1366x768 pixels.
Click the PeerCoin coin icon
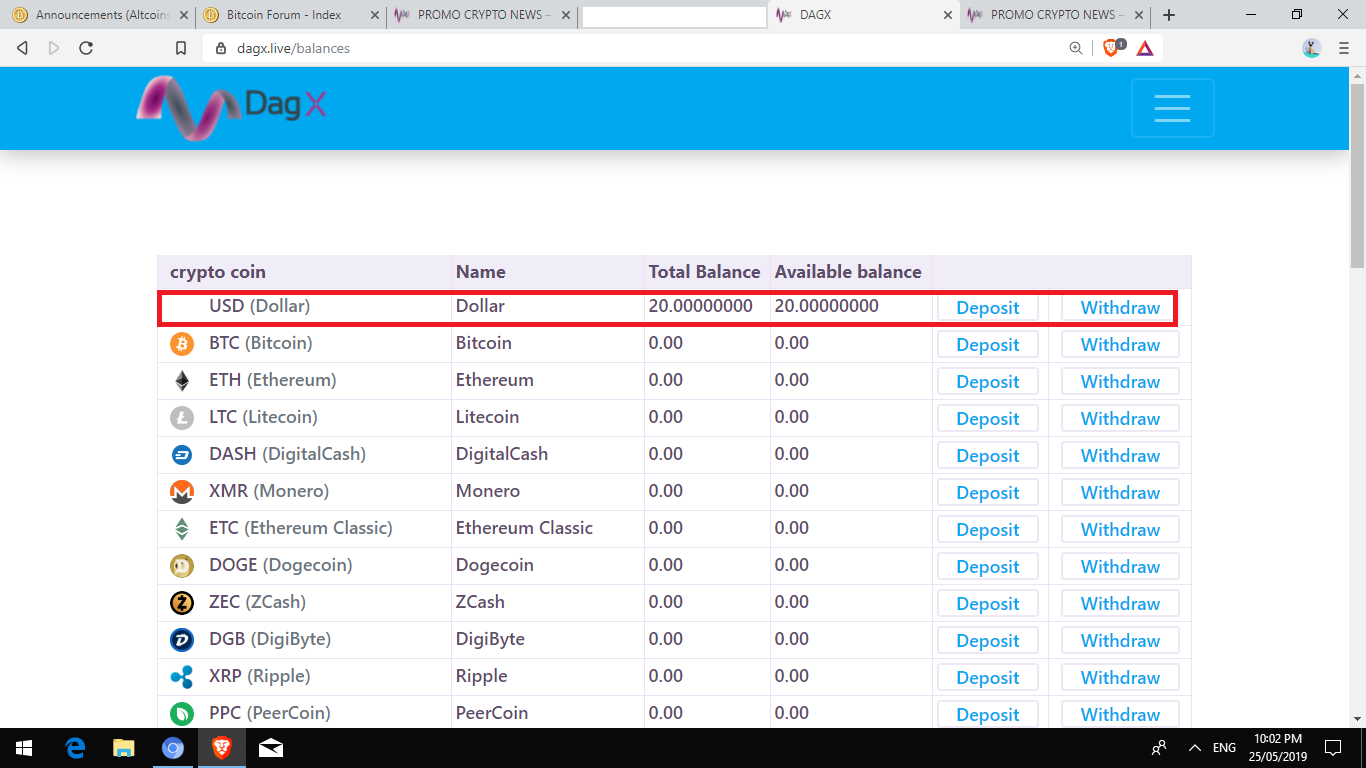click(x=182, y=714)
